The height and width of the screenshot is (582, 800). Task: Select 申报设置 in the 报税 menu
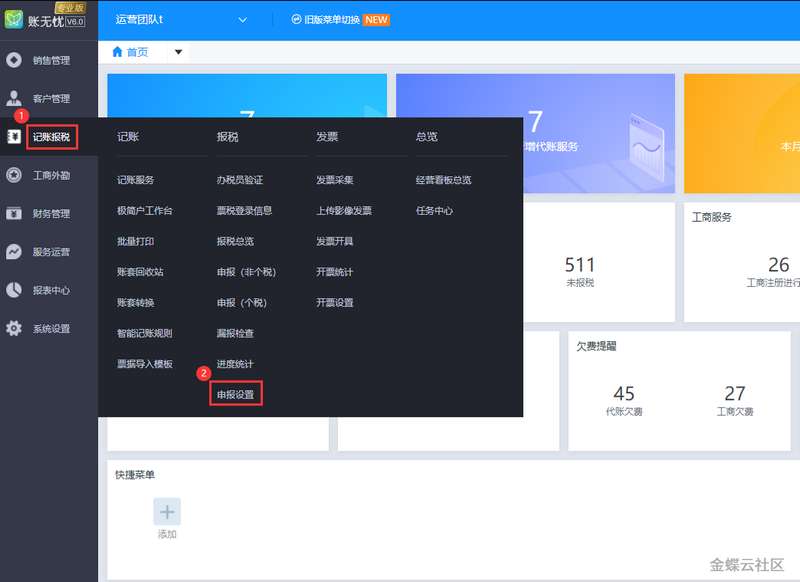pos(235,395)
